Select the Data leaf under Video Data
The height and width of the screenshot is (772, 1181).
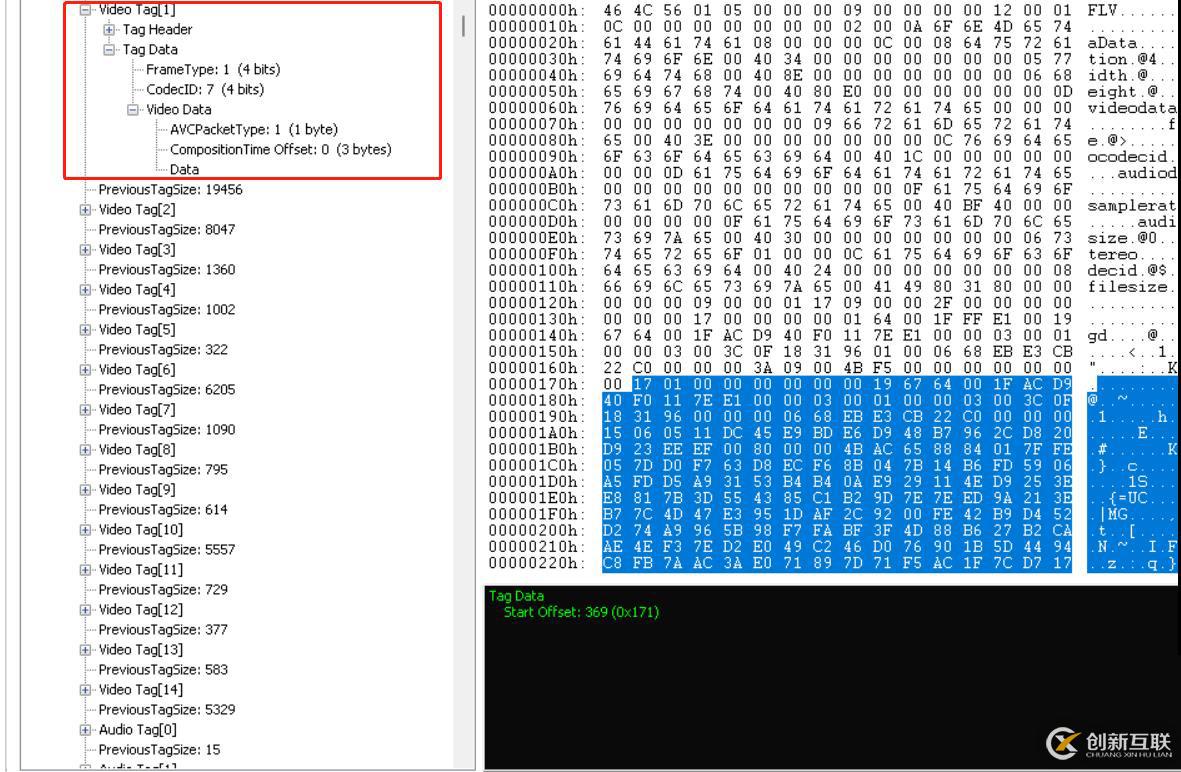(x=185, y=169)
